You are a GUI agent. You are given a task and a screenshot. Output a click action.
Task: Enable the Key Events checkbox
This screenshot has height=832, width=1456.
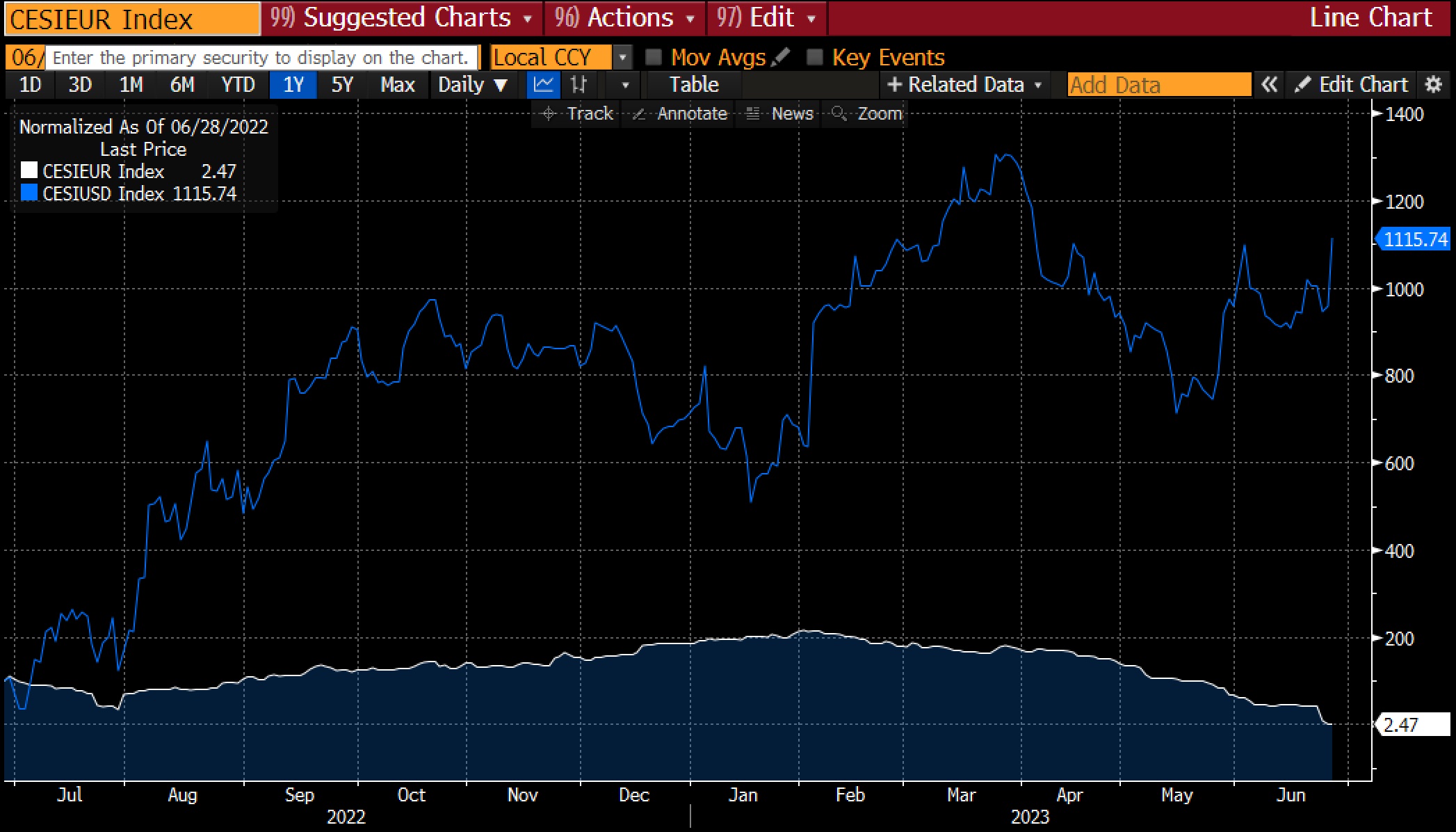(814, 57)
